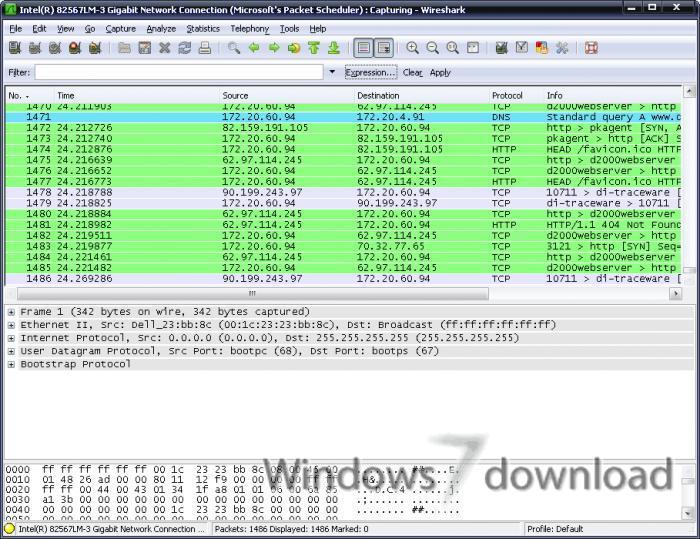Open the filter history dropdown arrow
The height and width of the screenshot is (539, 700).
pyautogui.click(x=332, y=72)
